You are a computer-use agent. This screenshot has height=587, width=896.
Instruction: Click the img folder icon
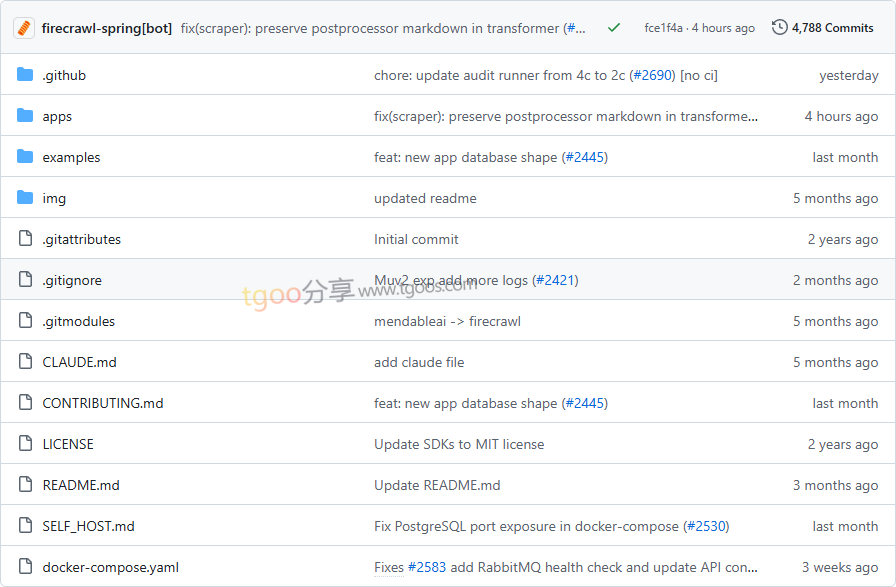(x=25, y=198)
